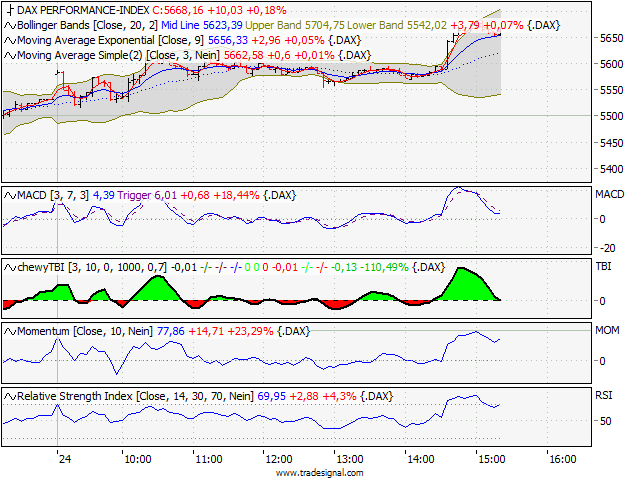Select the MOM panel label on right
Viewport: 640px width, 480px height.
point(608,328)
